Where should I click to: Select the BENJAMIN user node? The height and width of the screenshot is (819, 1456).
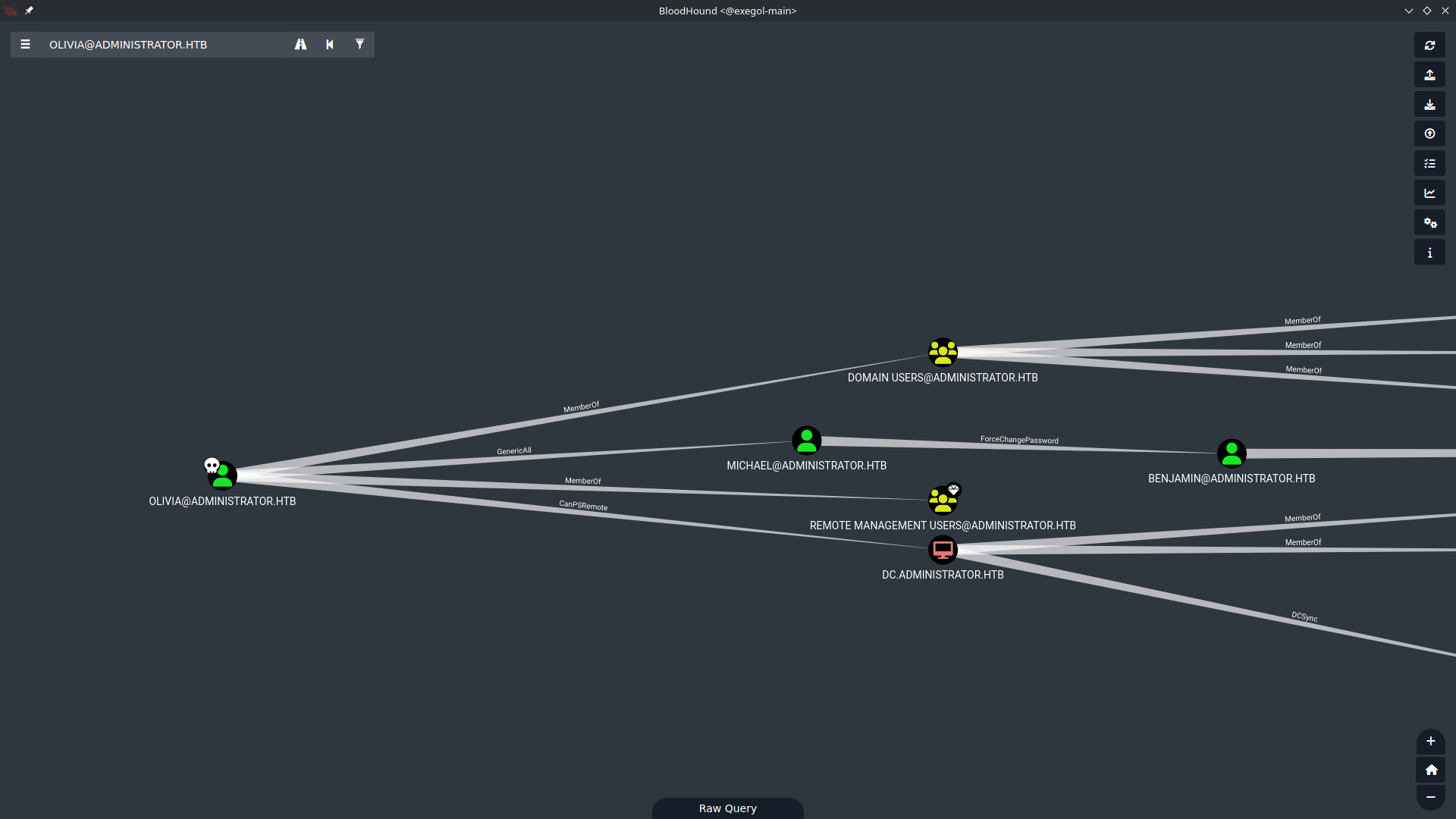[x=1232, y=453]
